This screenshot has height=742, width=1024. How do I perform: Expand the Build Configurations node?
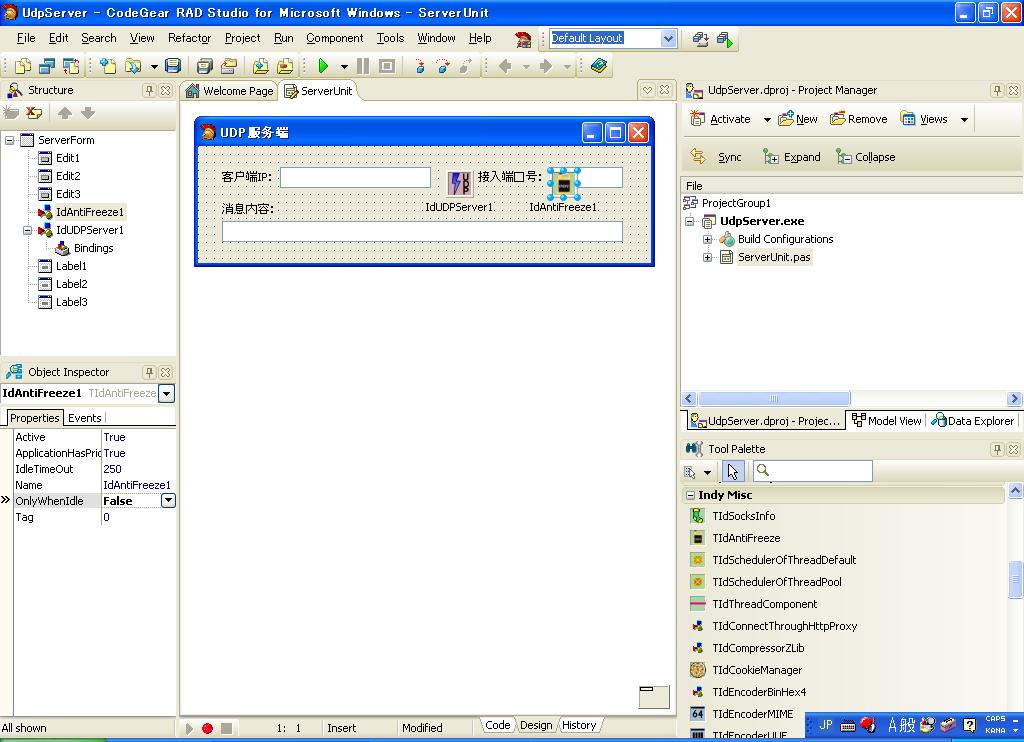click(707, 239)
